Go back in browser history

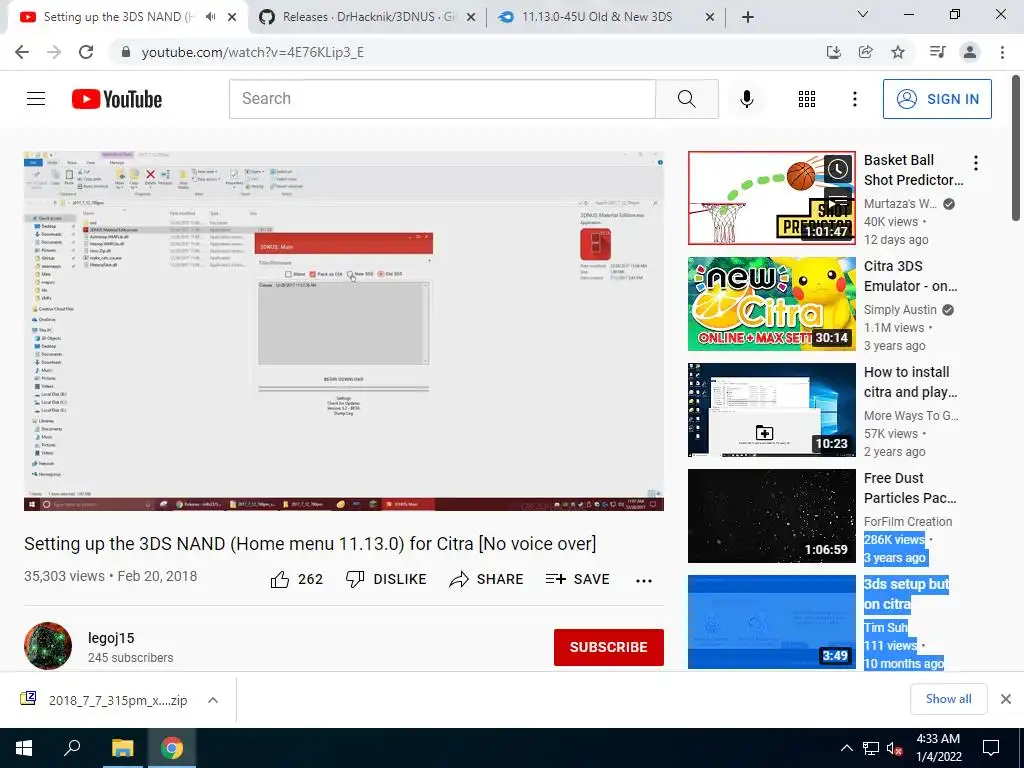click(x=22, y=52)
